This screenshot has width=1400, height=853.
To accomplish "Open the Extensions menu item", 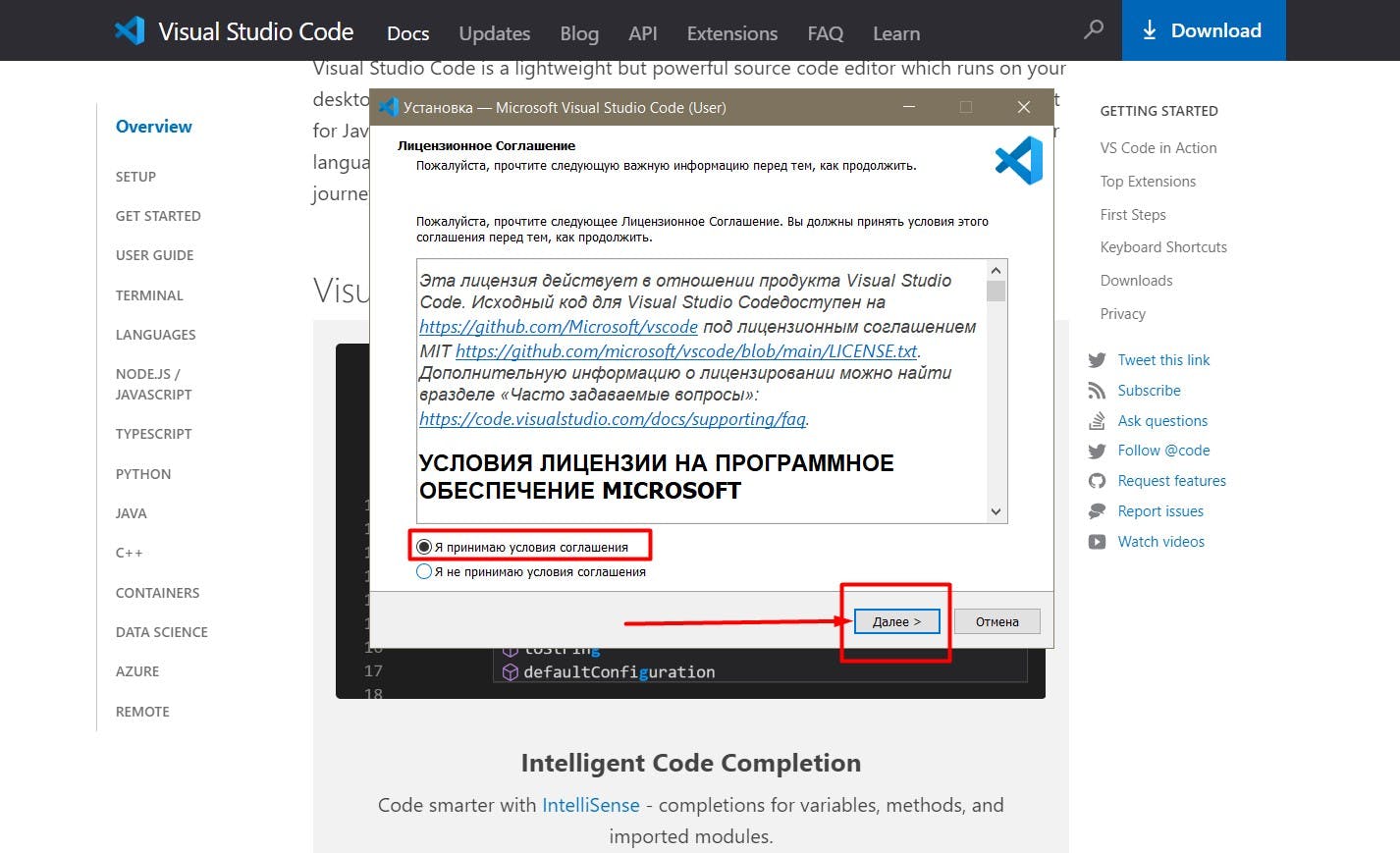I will point(732,33).
